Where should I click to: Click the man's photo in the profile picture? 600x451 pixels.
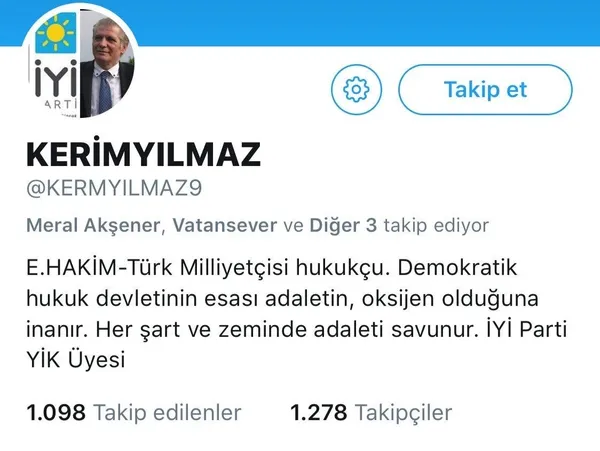click(x=108, y=66)
